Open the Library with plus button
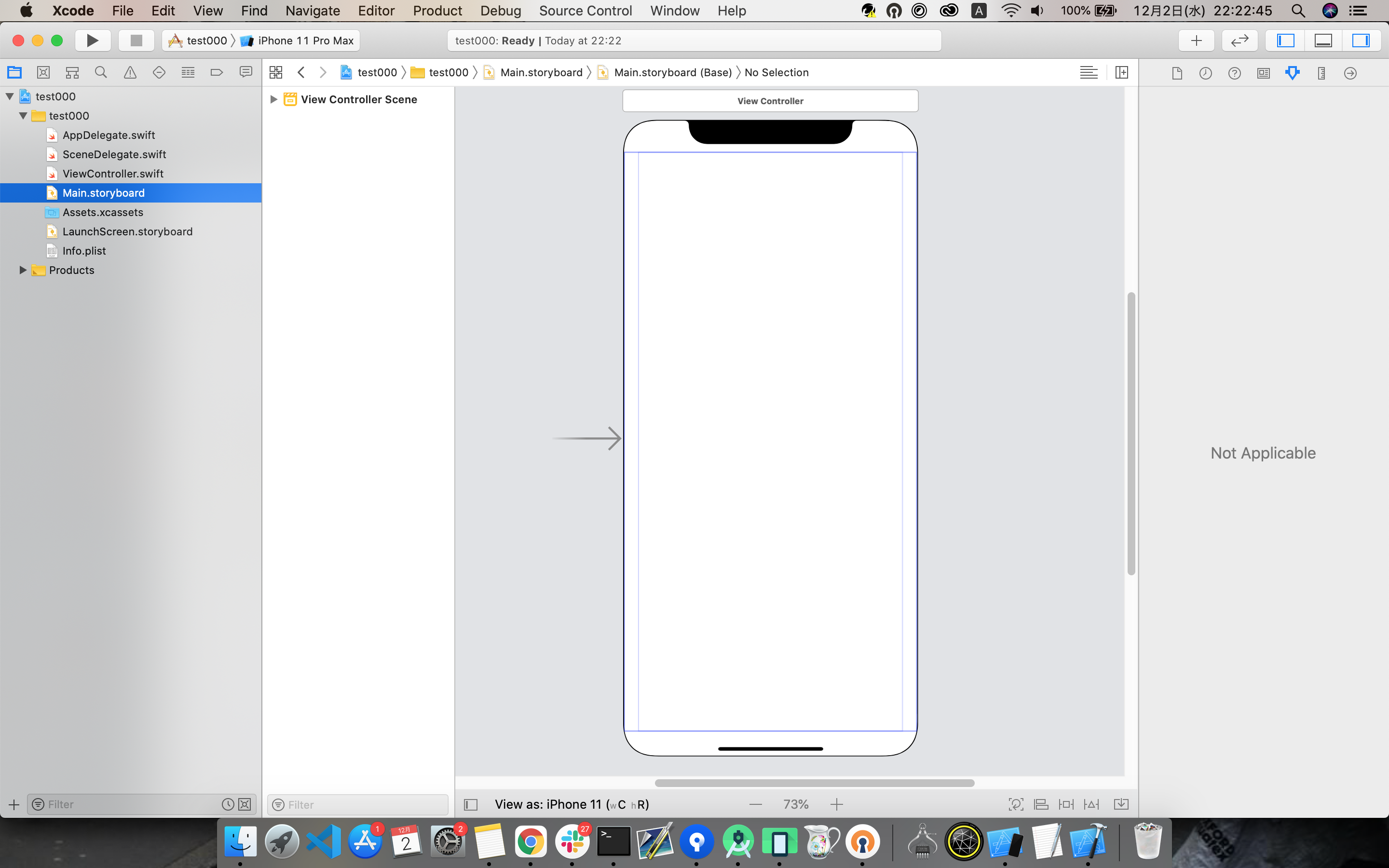1389x868 pixels. (1196, 40)
